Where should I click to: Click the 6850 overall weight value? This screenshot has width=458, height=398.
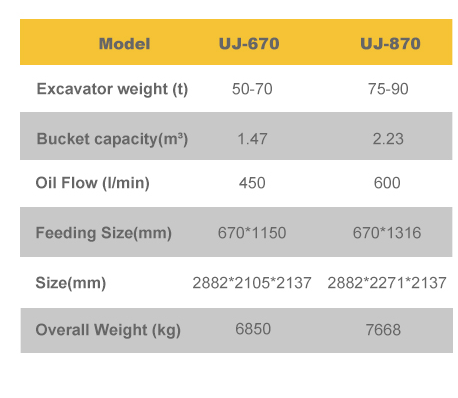click(x=253, y=329)
